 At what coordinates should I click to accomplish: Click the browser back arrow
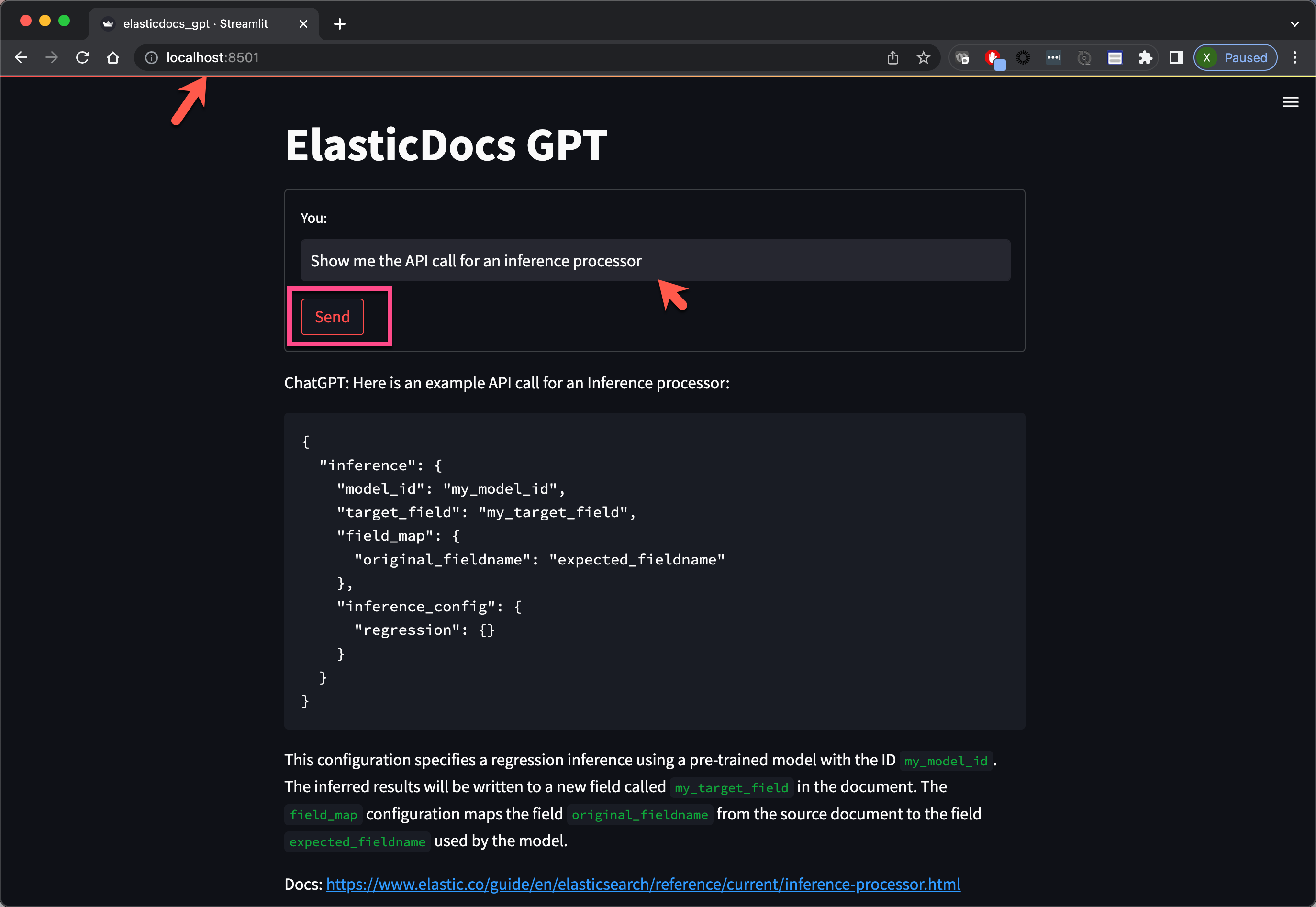pyautogui.click(x=21, y=57)
